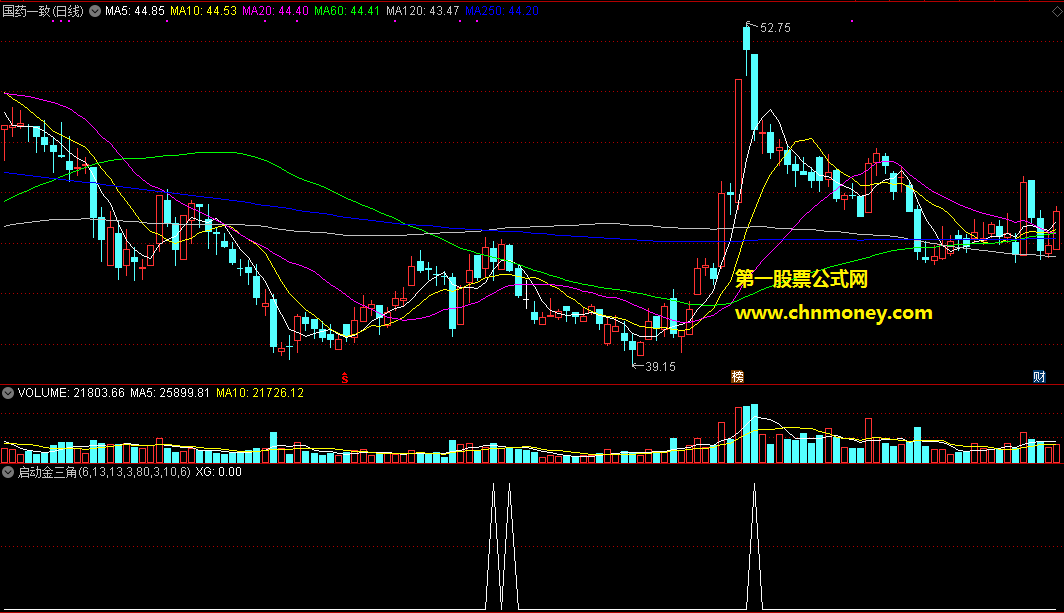Click the last signal spike in 启动金三角 panel
1064x613 pixels.
point(754,546)
